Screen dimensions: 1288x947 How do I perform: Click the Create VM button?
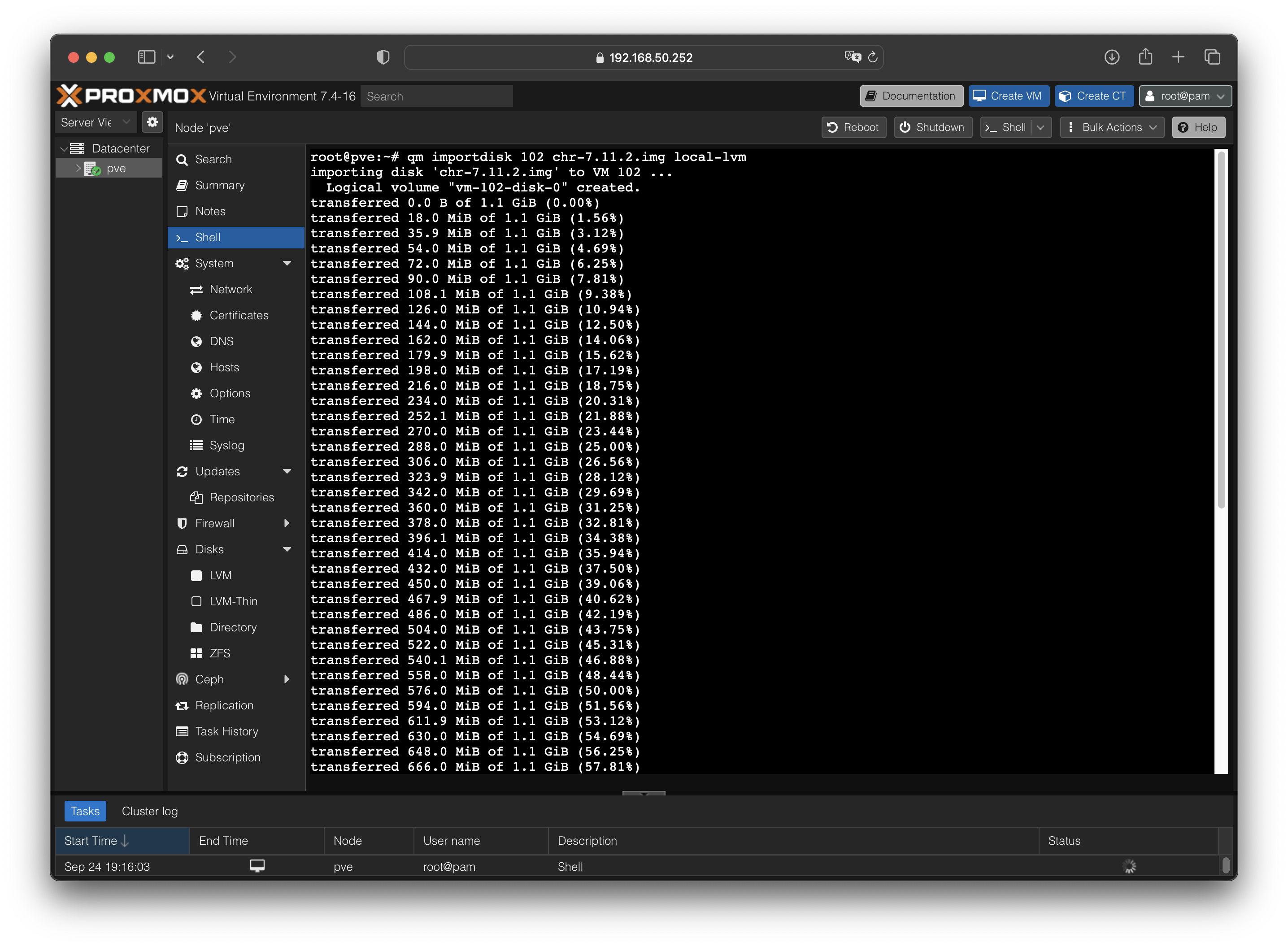click(1008, 96)
